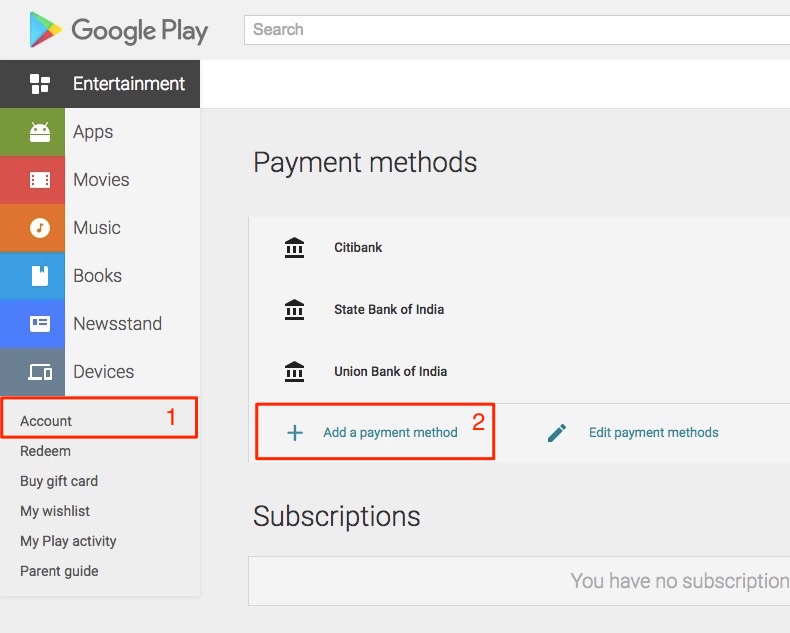Viewport: 790px width, 633px height.
Task: Click the Payment methods heading
Action: 365,163
